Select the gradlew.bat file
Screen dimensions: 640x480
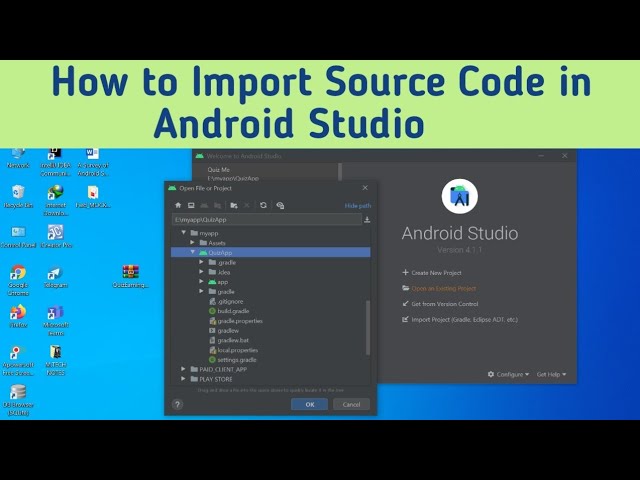229,340
